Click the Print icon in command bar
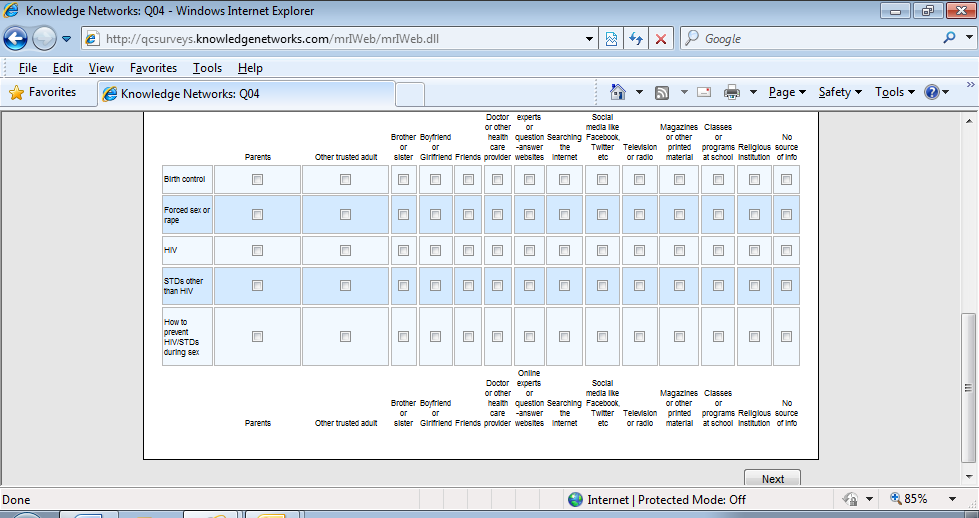Screen dimensions: 979x518 [x=732, y=92]
